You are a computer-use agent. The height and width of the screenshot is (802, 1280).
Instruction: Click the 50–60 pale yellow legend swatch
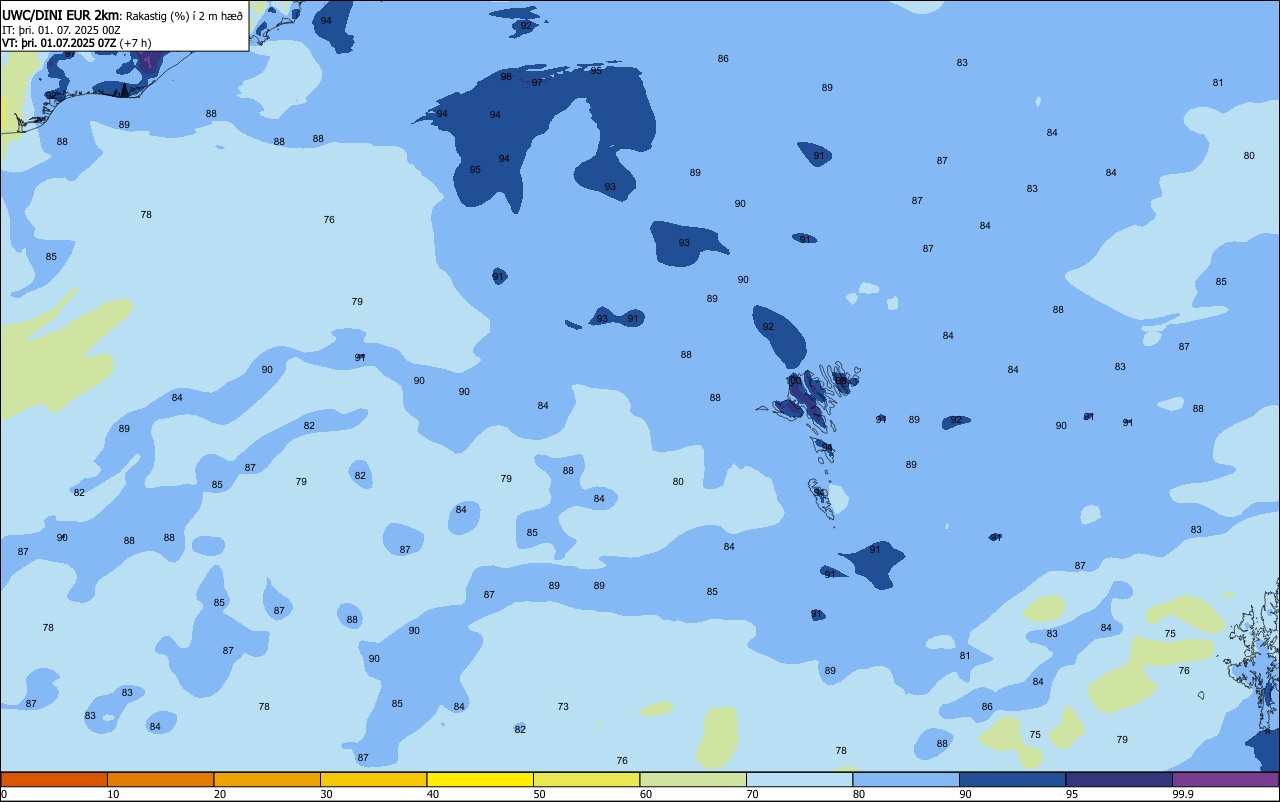(586, 779)
